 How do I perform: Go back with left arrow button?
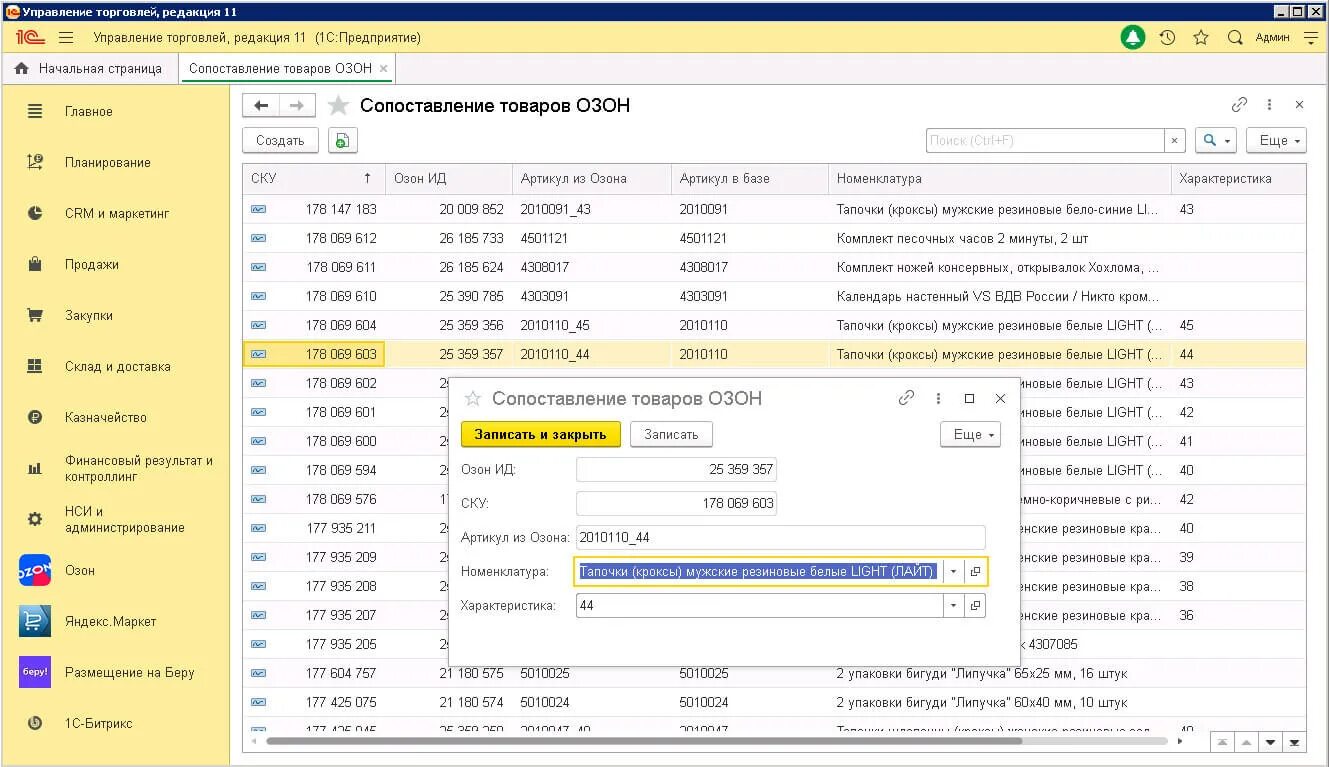261,105
